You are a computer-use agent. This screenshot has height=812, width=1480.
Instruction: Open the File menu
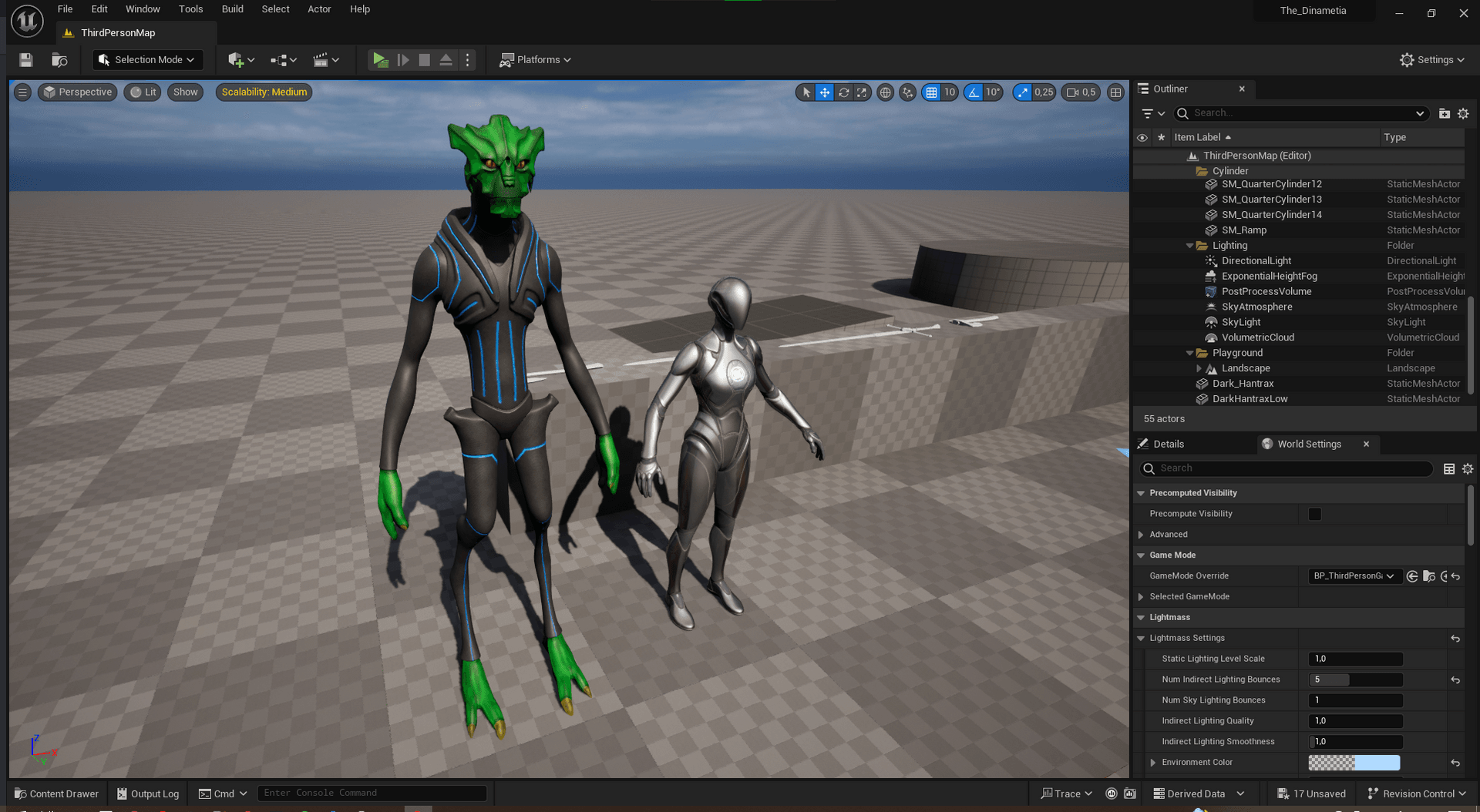[65, 9]
